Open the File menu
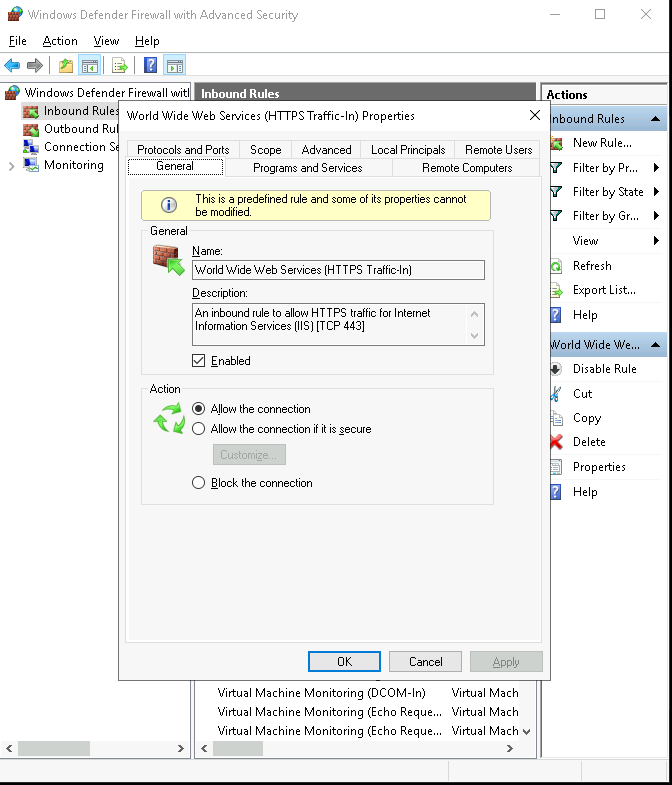Viewport: 672px width, 785px height. pos(18,41)
